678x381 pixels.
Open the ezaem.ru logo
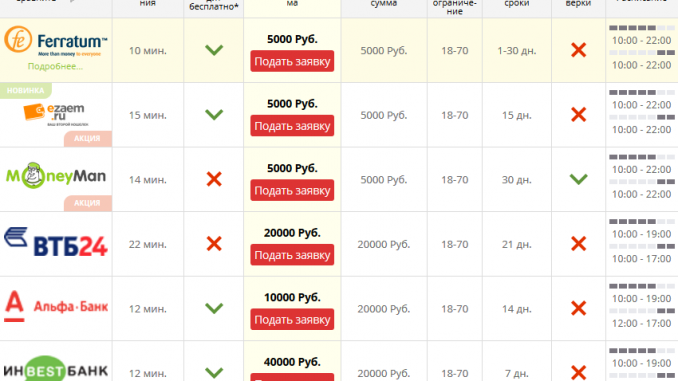[55, 115]
